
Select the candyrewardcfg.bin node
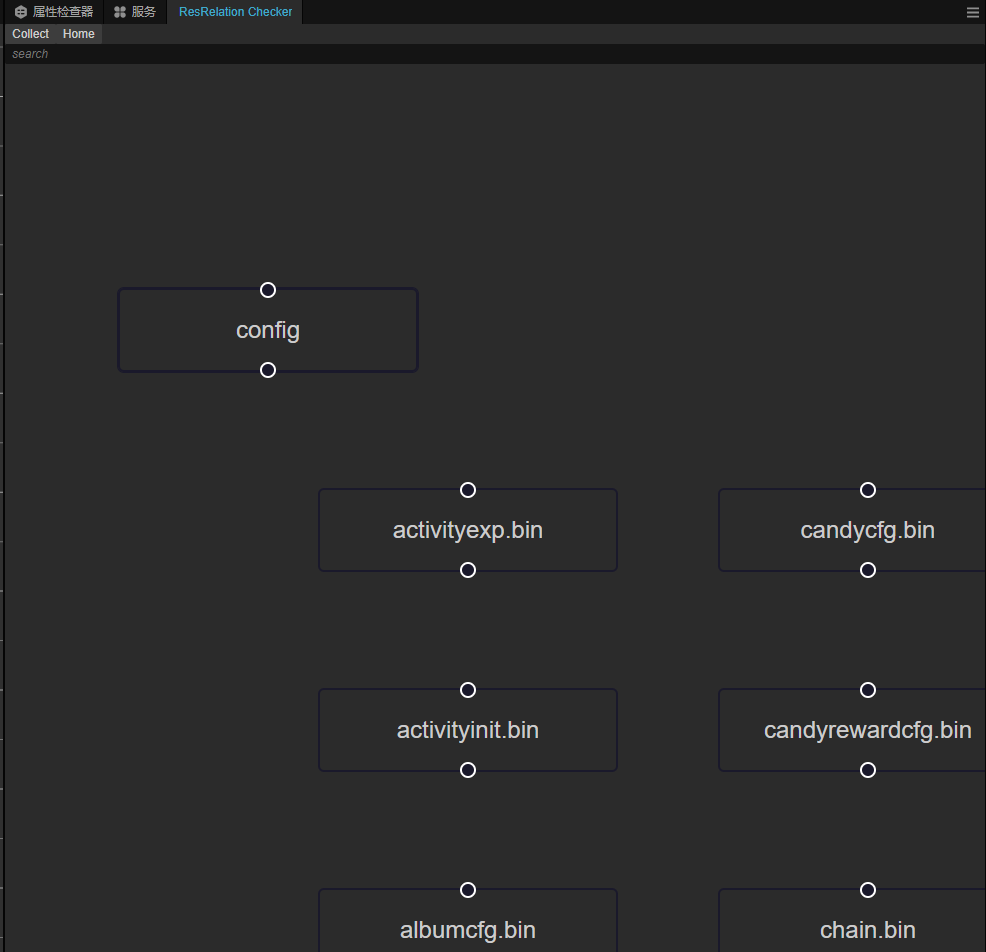[852, 730]
